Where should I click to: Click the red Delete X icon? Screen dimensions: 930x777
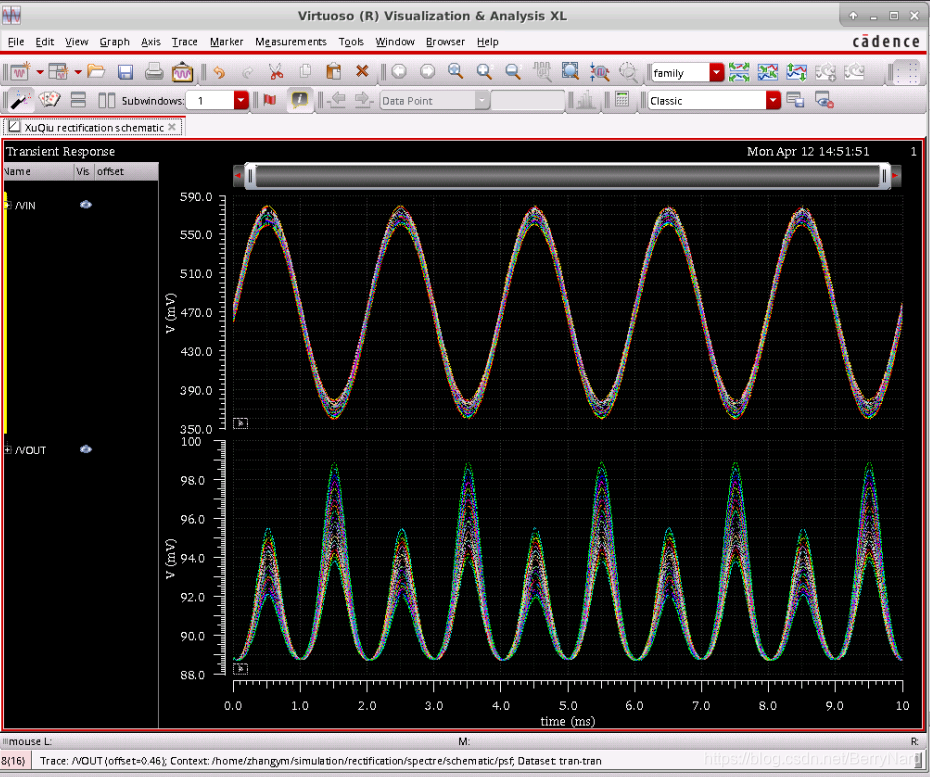(362, 72)
